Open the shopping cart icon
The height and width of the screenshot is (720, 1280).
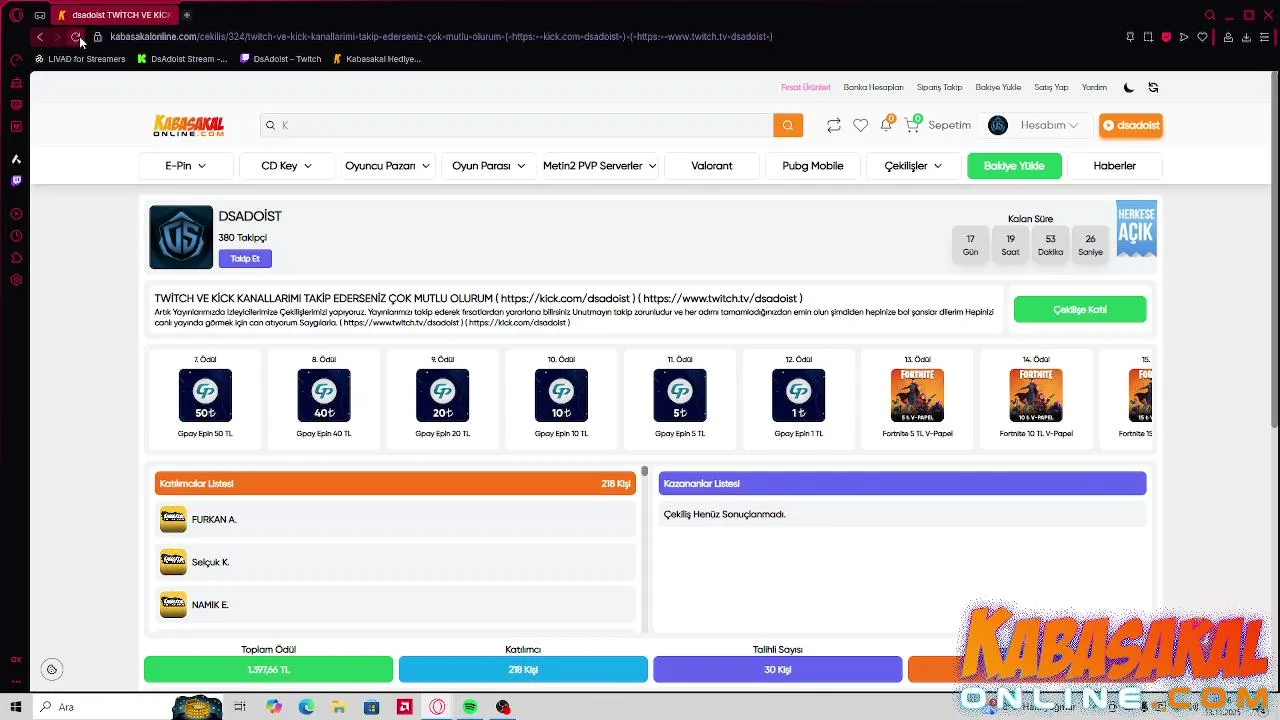912,125
